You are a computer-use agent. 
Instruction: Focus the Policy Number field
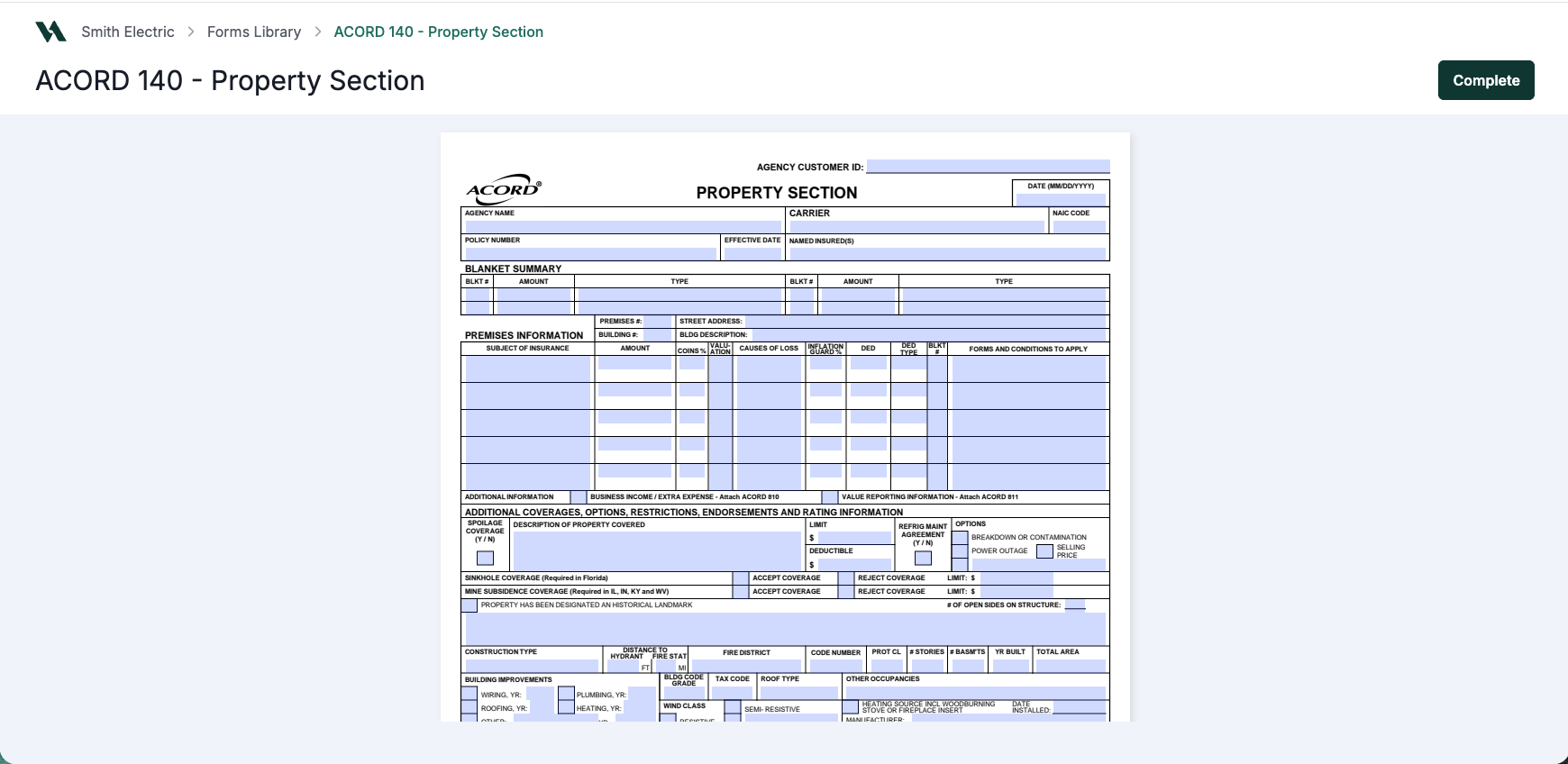(590, 254)
